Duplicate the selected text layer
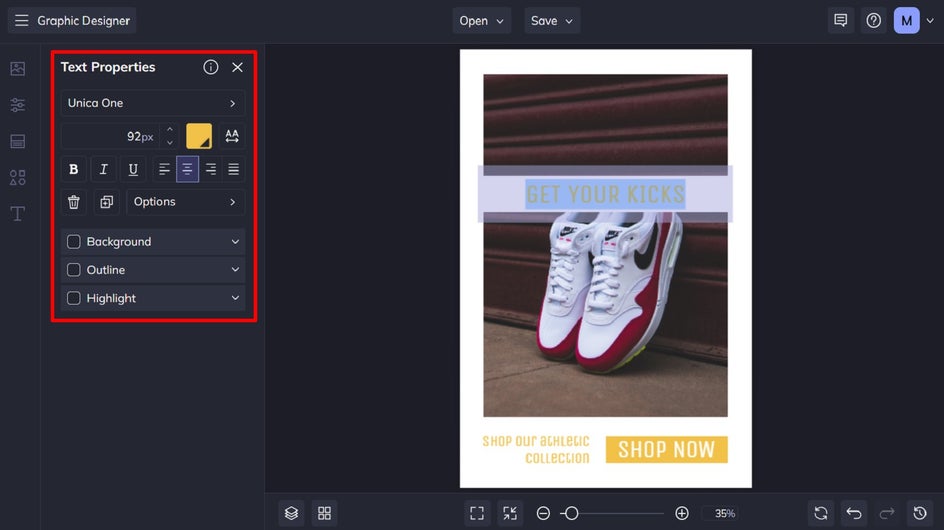 pos(107,202)
